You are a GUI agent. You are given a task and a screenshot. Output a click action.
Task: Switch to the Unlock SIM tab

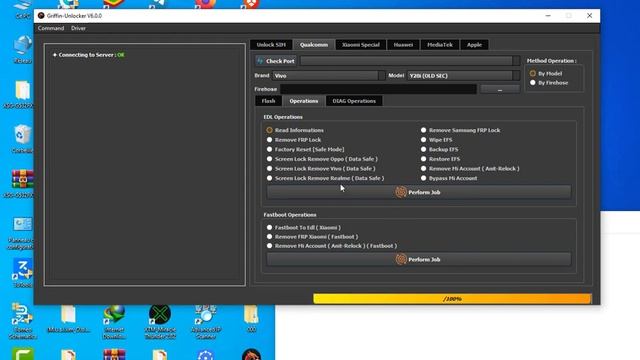pyautogui.click(x=271, y=44)
